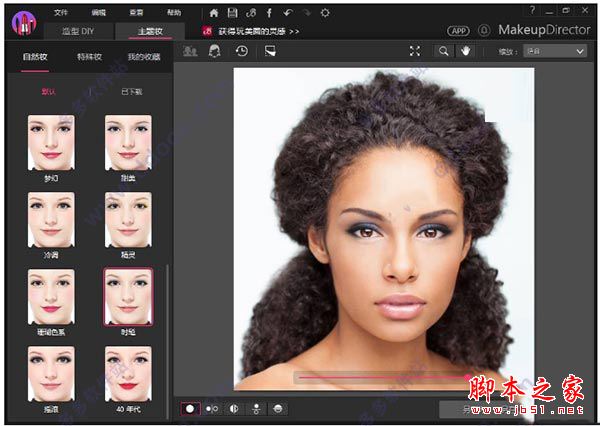
Task: Select the split-circle compare view mode
Action: pyautogui.click(x=234, y=409)
